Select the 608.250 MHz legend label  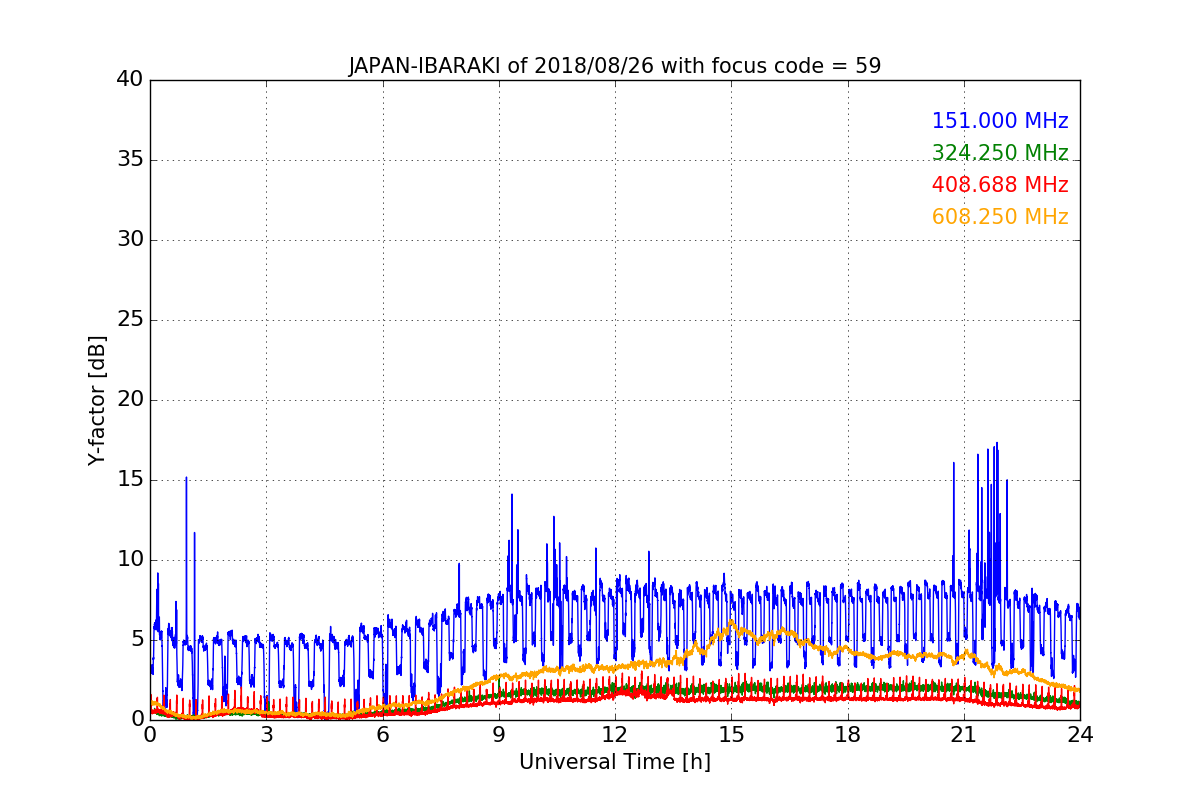pyautogui.click(x=1000, y=217)
